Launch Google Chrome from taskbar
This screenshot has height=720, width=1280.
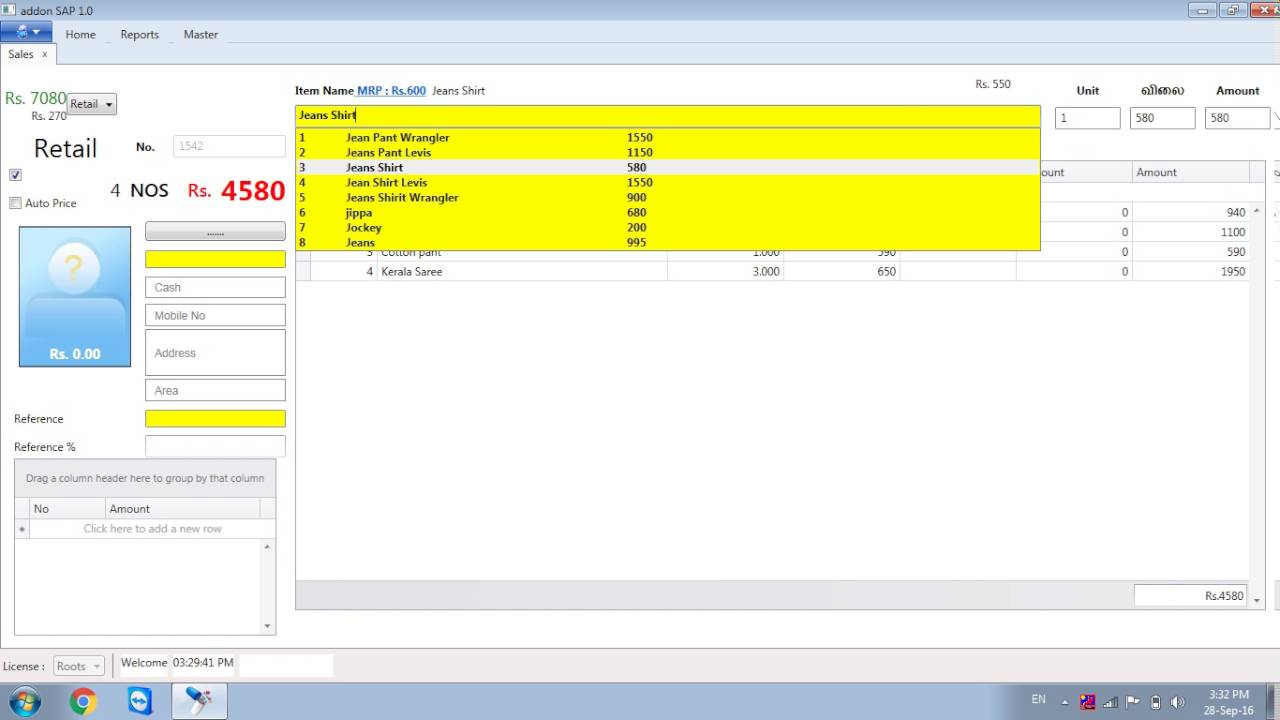(x=83, y=702)
